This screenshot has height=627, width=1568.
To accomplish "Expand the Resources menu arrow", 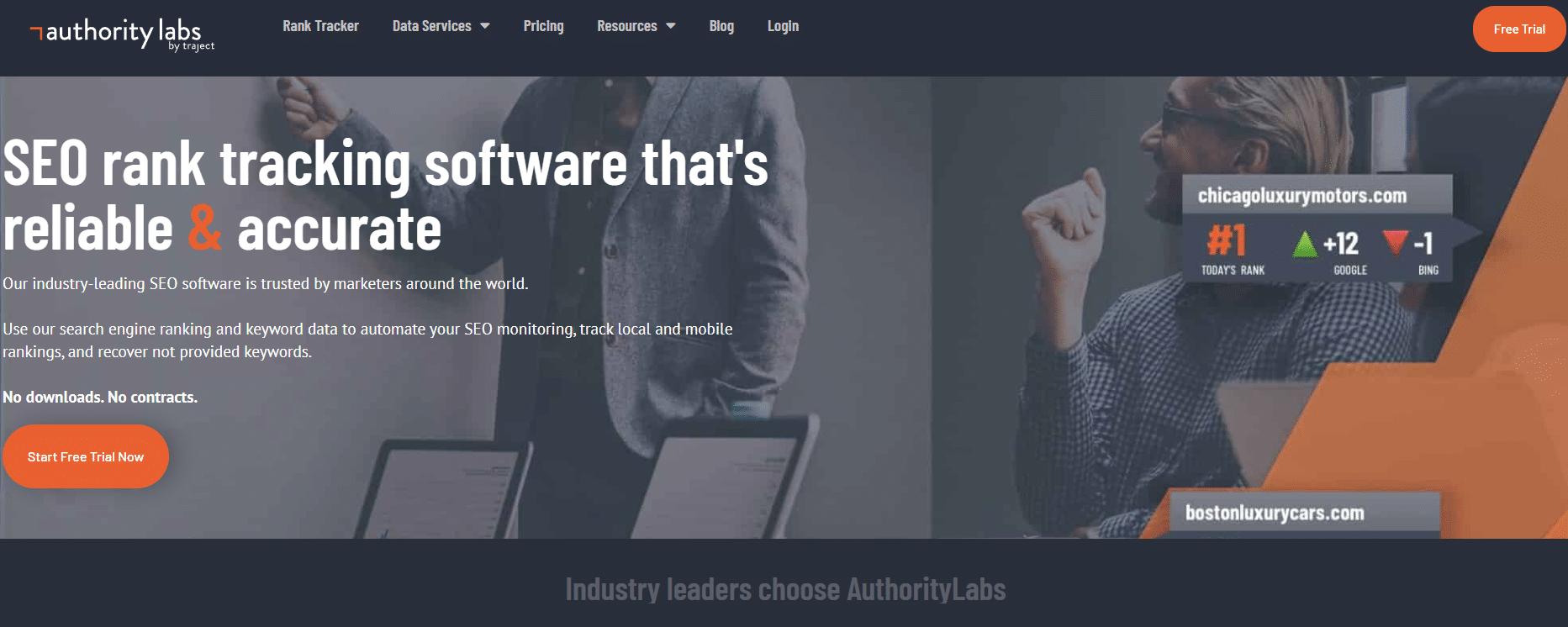I will (x=671, y=26).
